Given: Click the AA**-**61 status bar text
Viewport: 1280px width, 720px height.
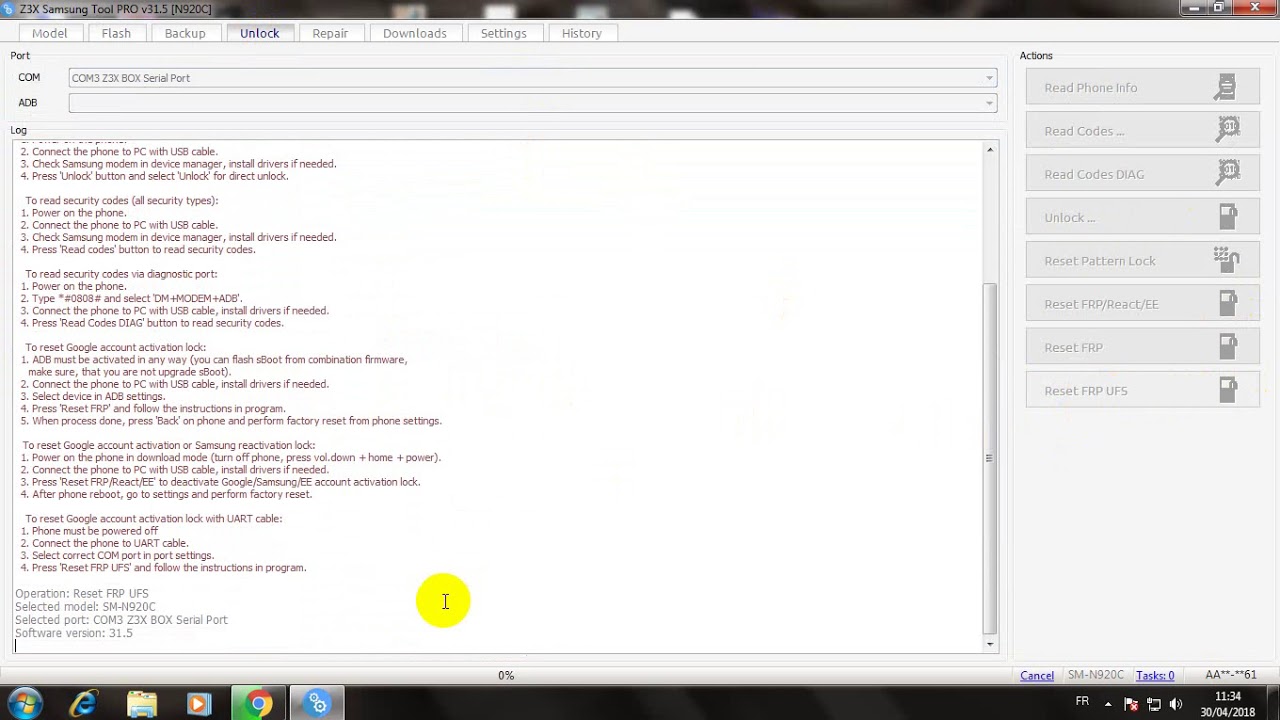Looking at the screenshot, I should pos(1231,676).
